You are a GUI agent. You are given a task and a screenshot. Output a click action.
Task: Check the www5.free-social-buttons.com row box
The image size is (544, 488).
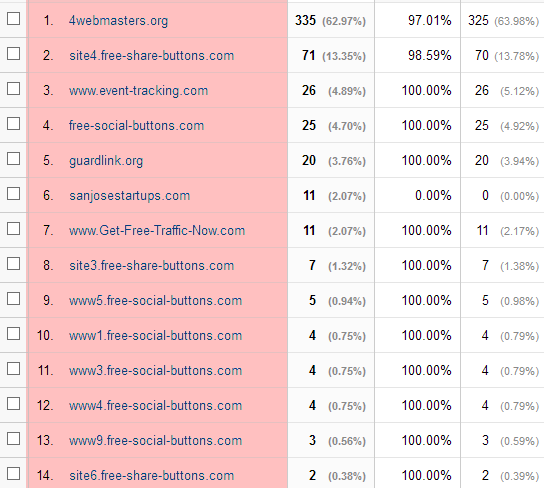click(13, 299)
